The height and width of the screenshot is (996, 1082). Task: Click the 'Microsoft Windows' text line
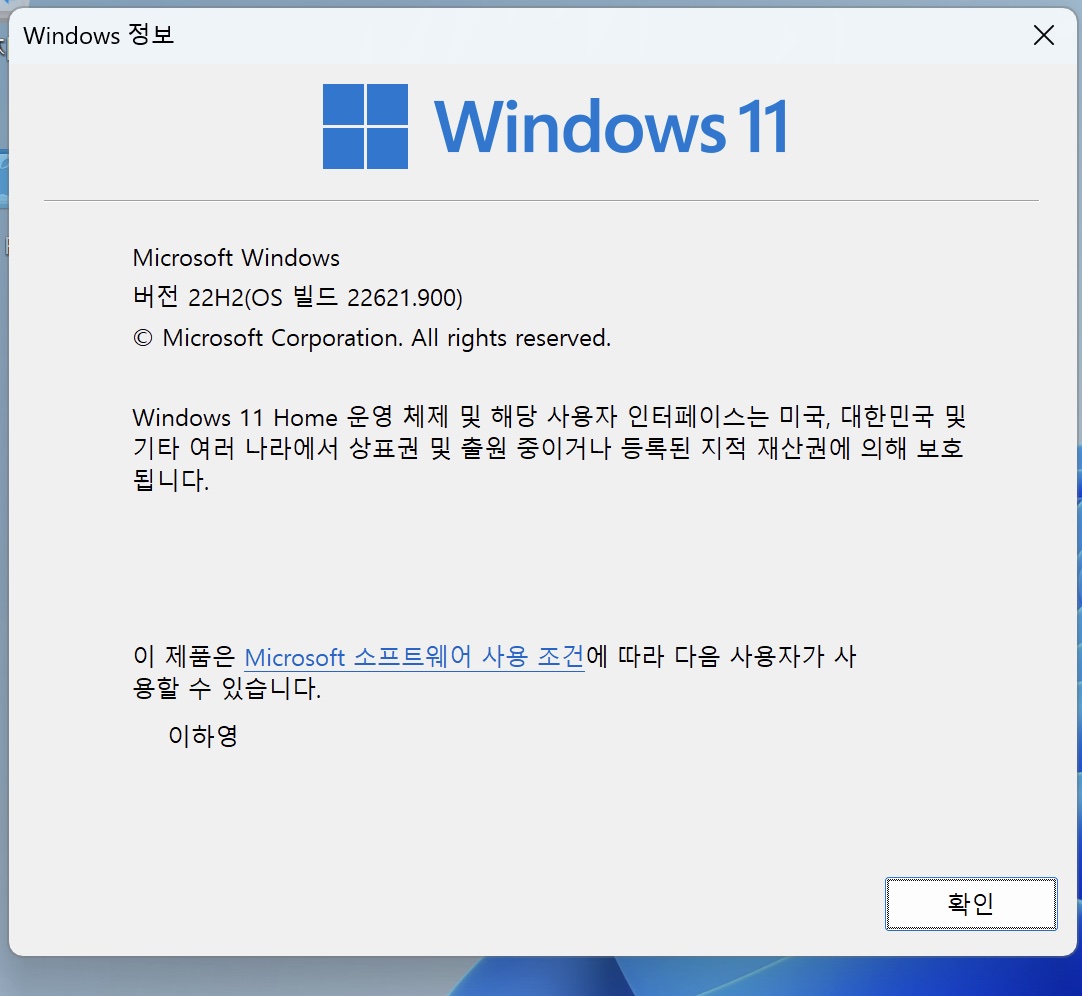click(x=236, y=257)
